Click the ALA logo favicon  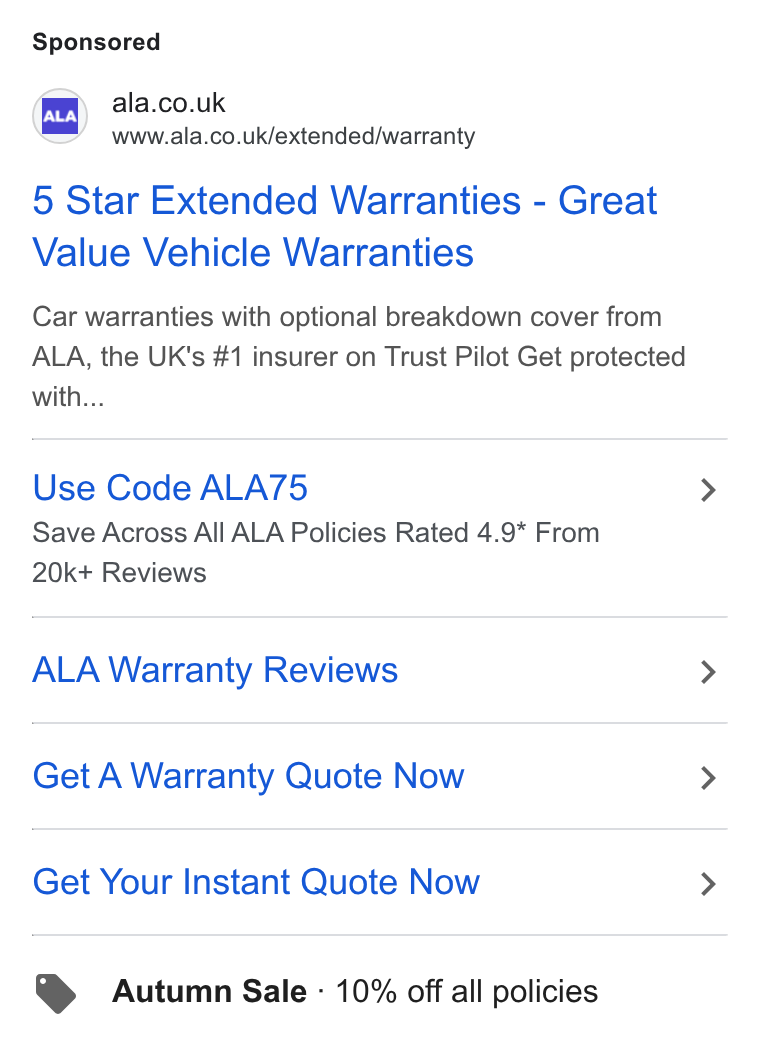(x=60, y=116)
